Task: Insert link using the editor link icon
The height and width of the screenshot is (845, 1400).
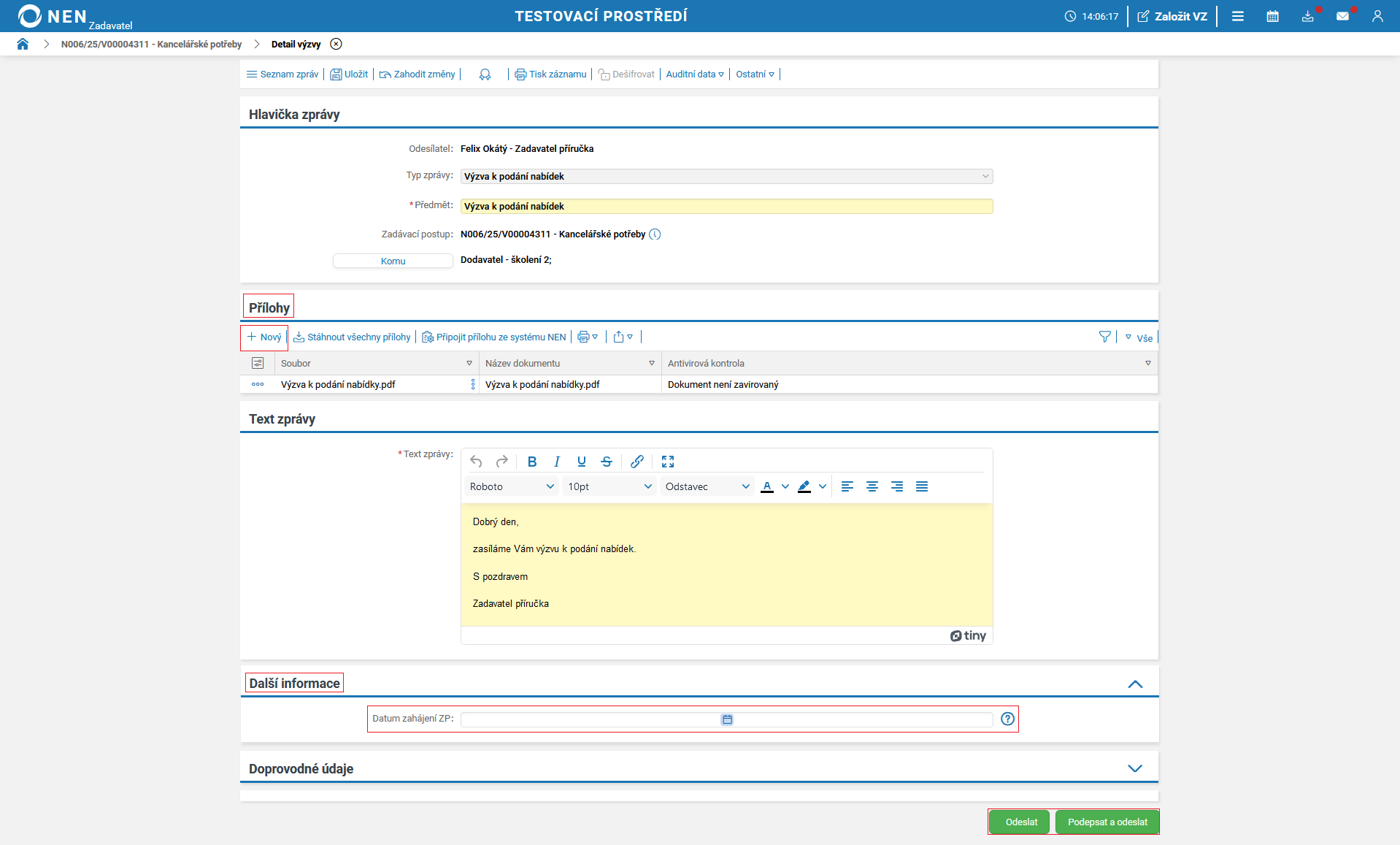Action: [636, 462]
